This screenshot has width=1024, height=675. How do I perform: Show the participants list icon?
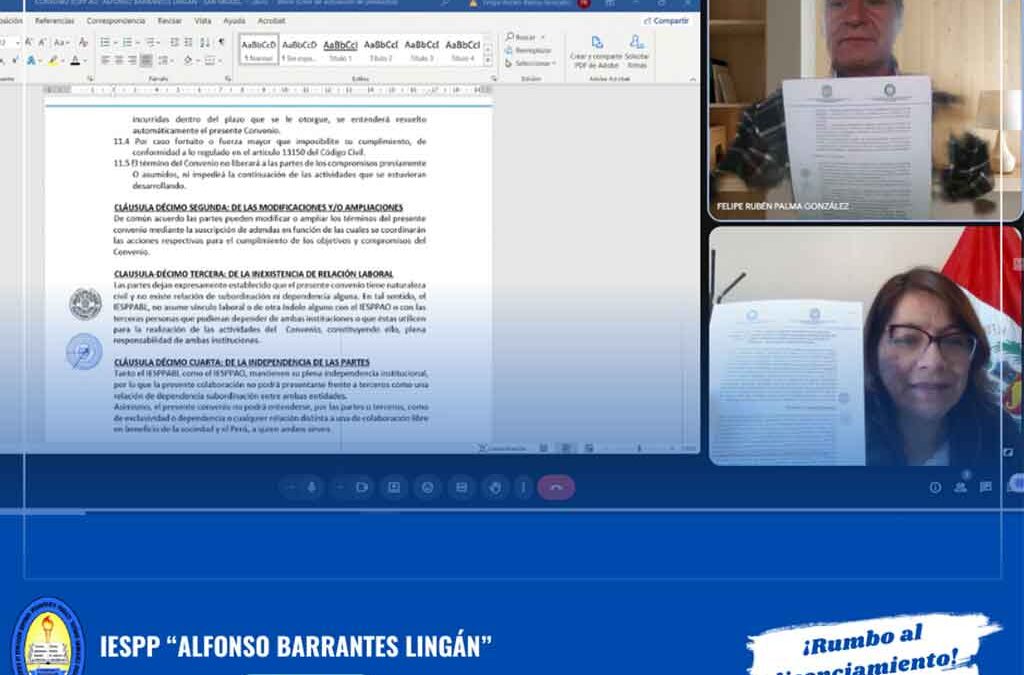coord(960,487)
